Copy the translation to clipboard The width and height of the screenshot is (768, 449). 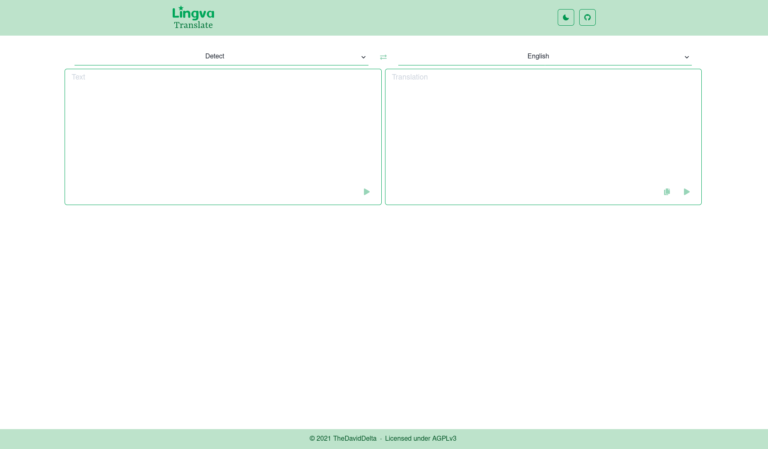667,191
